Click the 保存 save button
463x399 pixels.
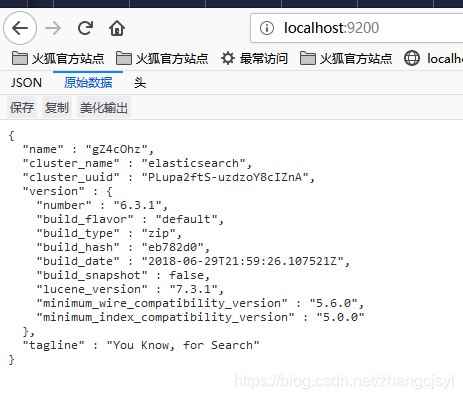[x=22, y=107]
